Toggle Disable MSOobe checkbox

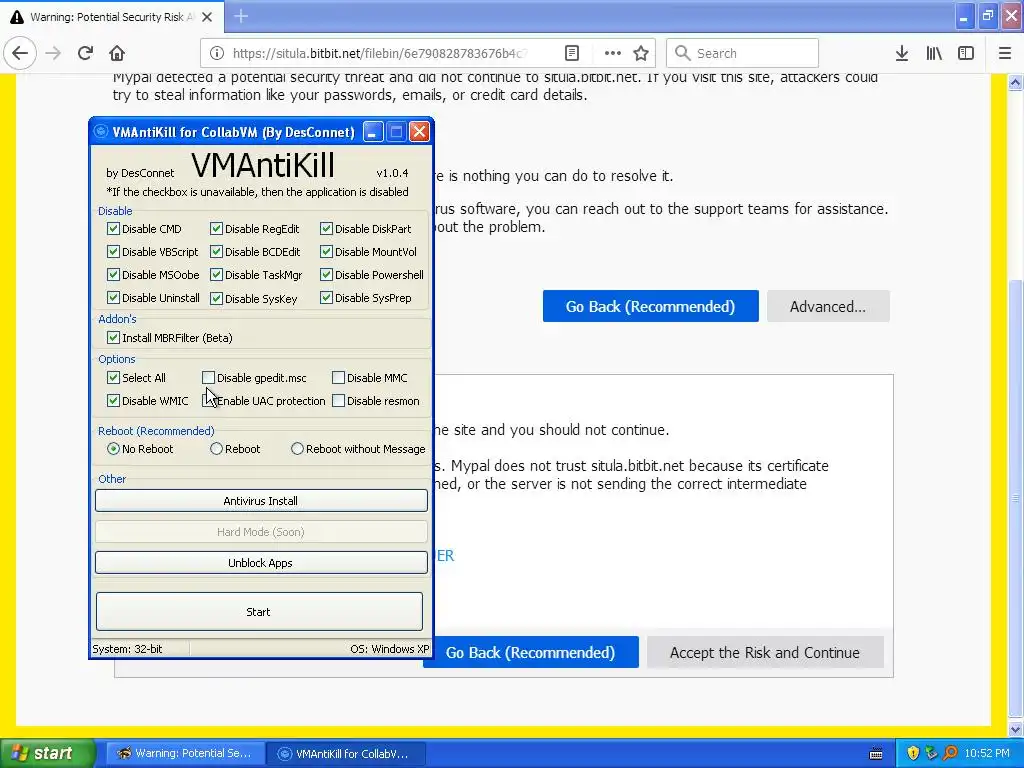(x=113, y=275)
